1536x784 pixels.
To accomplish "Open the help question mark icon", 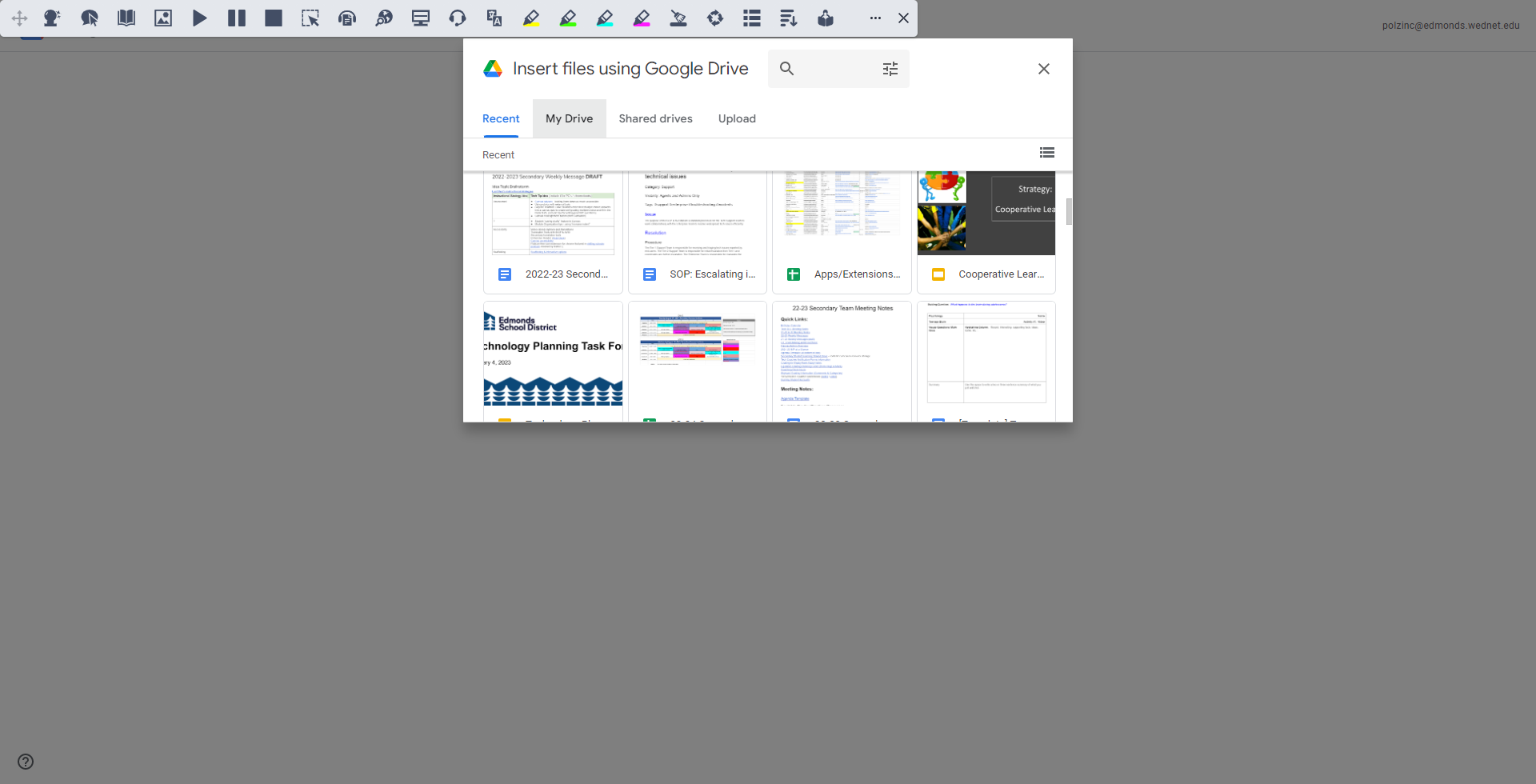I will click(x=26, y=762).
